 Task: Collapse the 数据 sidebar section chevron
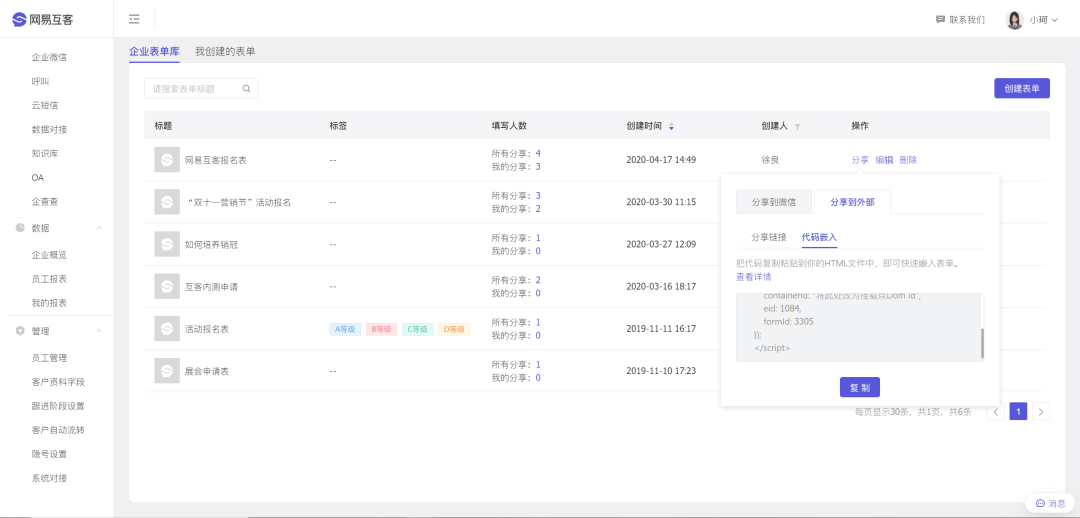98,228
